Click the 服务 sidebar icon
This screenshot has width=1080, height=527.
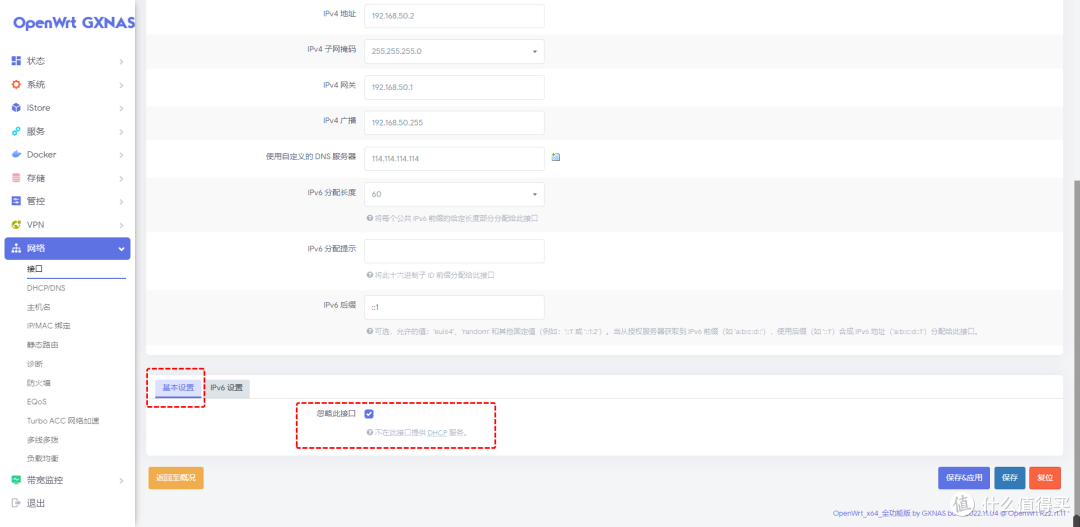coord(17,132)
